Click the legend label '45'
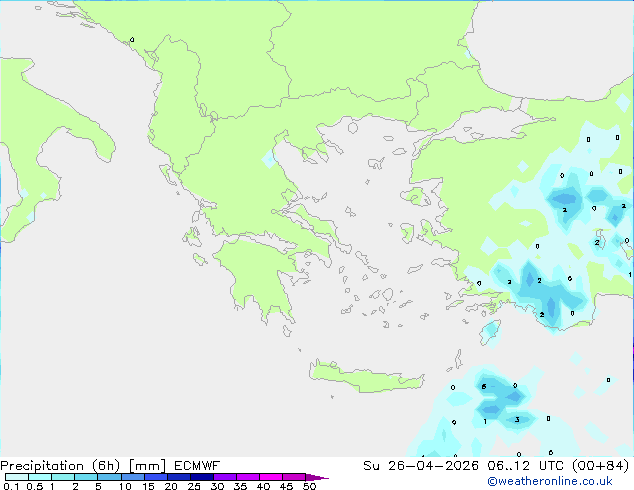The image size is (634, 490). (286, 486)
